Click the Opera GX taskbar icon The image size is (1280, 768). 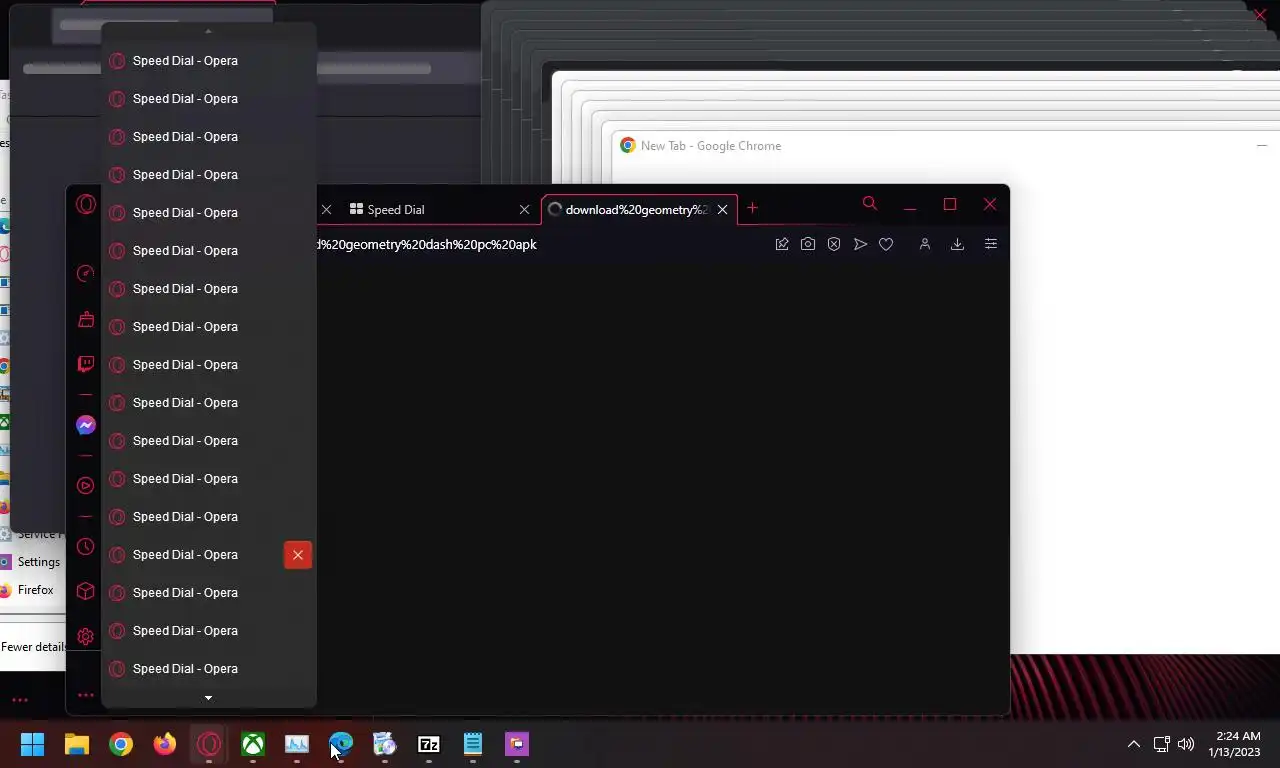209,744
